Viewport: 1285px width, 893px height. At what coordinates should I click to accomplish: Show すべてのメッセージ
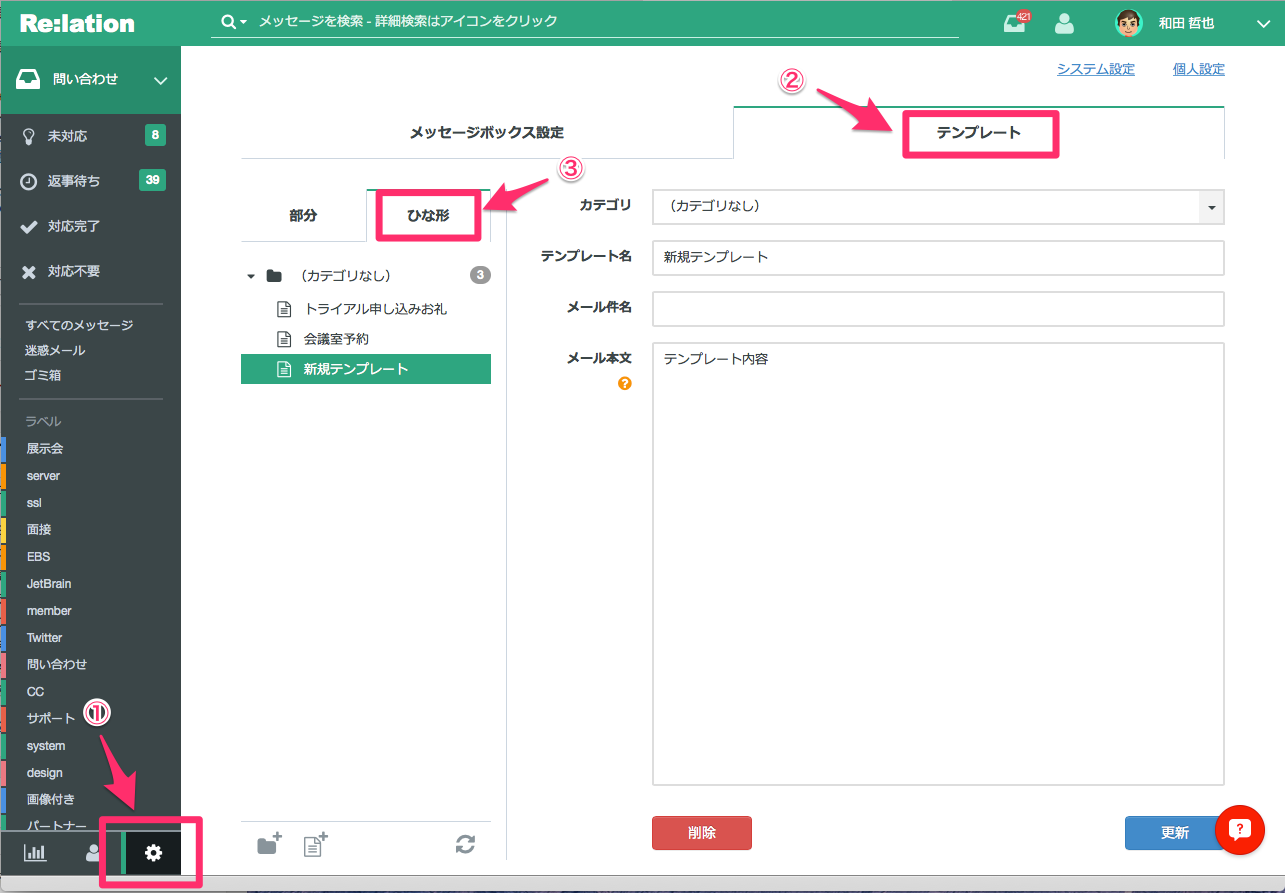point(79,325)
